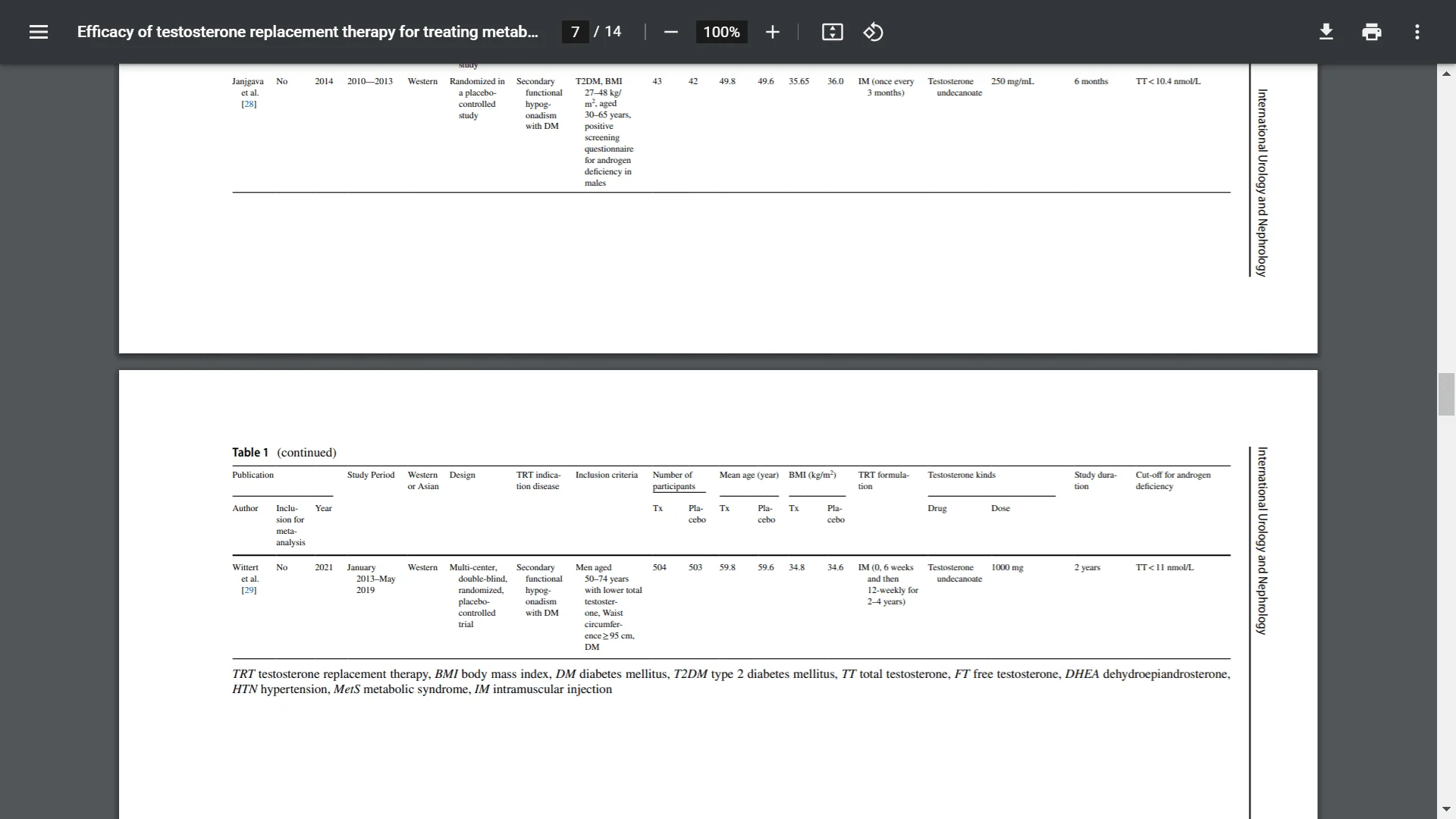This screenshot has width=1456, height=819.
Task: Click the zoom out minus icon
Action: [671, 32]
